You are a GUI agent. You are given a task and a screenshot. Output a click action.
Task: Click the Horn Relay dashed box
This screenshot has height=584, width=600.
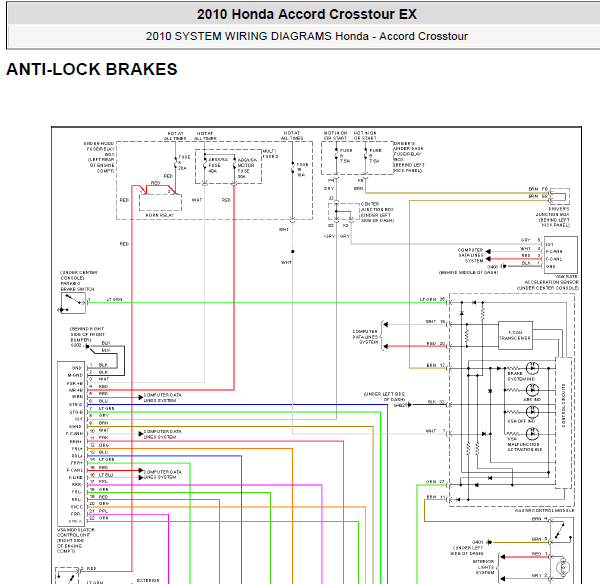(160, 202)
